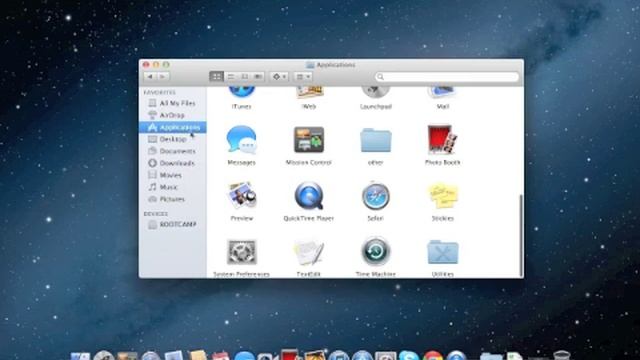Select Applications in the Finder sidebar
Viewport: 640px width, 360px height.
172,127
